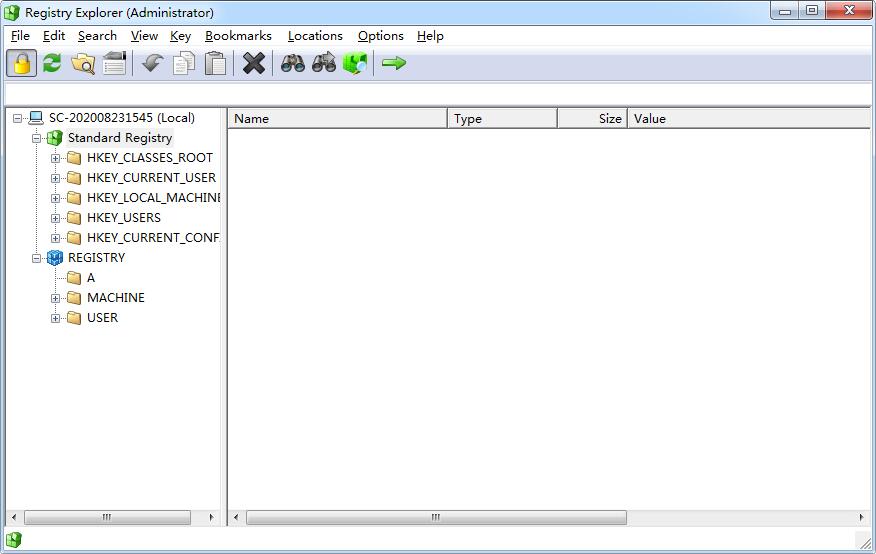Toggle the lock (read-only) toolbar icon

[x=22, y=63]
